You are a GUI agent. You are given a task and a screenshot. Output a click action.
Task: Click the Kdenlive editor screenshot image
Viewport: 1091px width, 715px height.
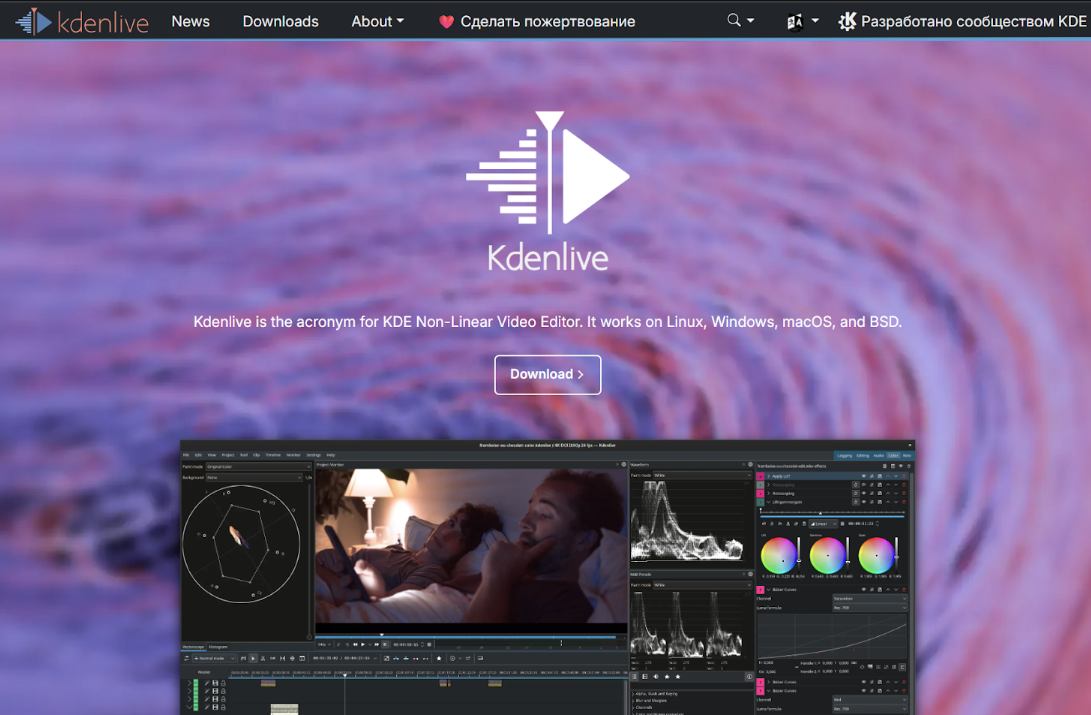click(x=548, y=577)
